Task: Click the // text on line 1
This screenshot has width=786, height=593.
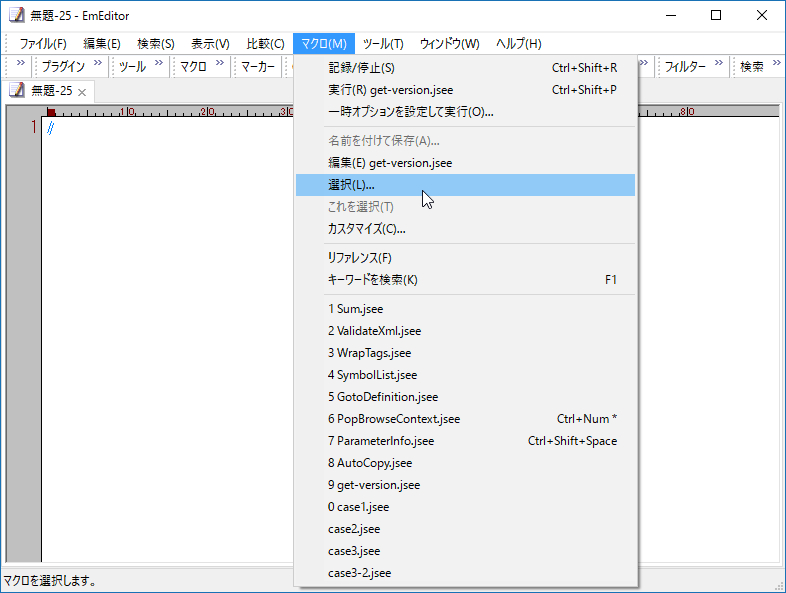Action: tap(51, 128)
